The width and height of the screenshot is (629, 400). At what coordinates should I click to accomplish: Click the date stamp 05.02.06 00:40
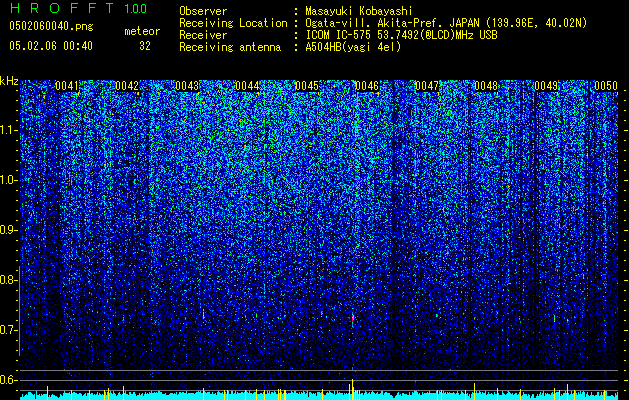(x=51, y=46)
